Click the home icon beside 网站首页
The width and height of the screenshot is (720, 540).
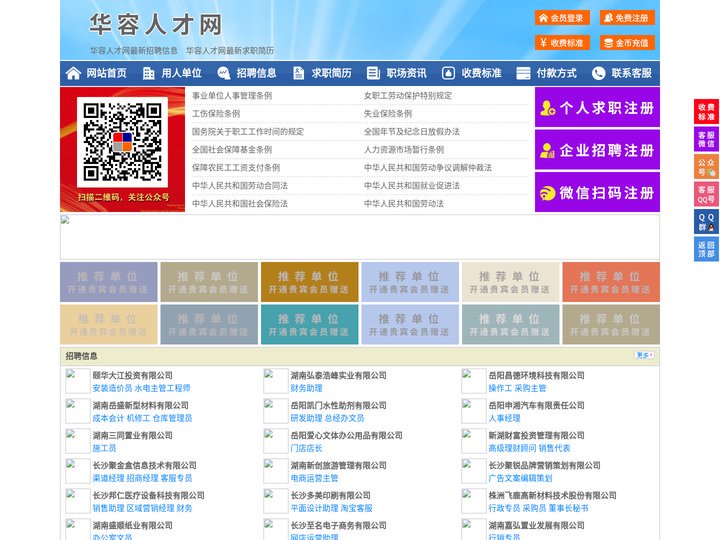tap(73, 73)
